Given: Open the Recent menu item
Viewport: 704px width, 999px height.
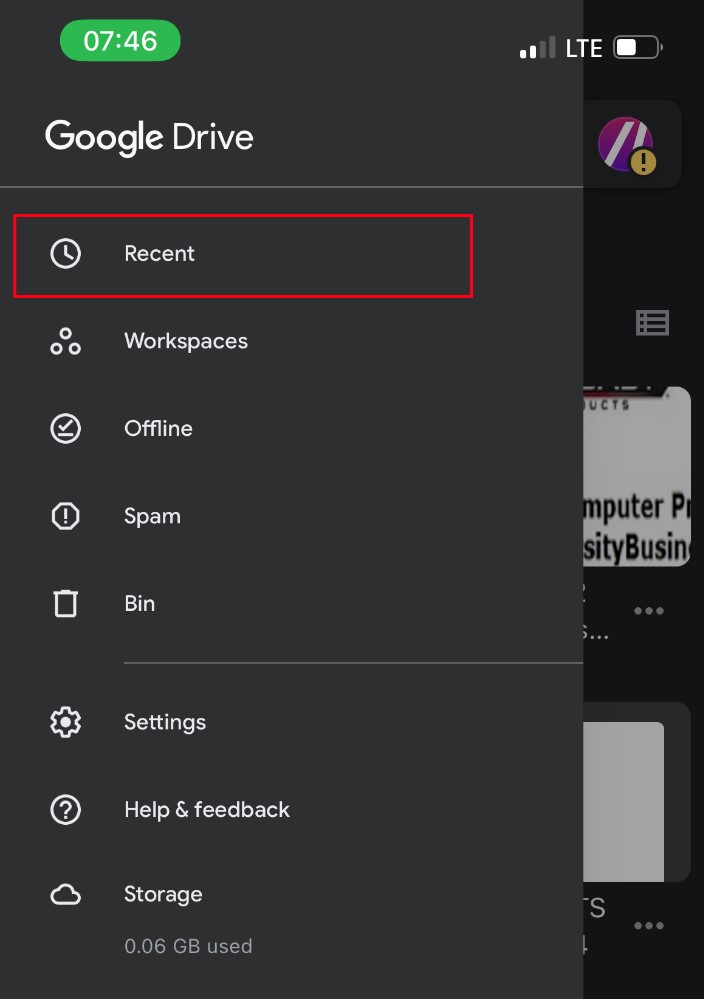Looking at the screenshot, I should point(243,255).
